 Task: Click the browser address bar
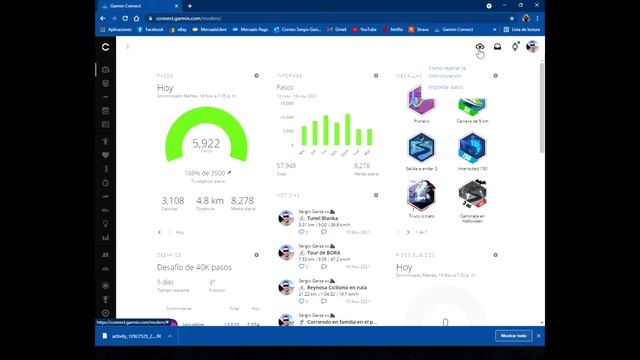click(327, 18)
